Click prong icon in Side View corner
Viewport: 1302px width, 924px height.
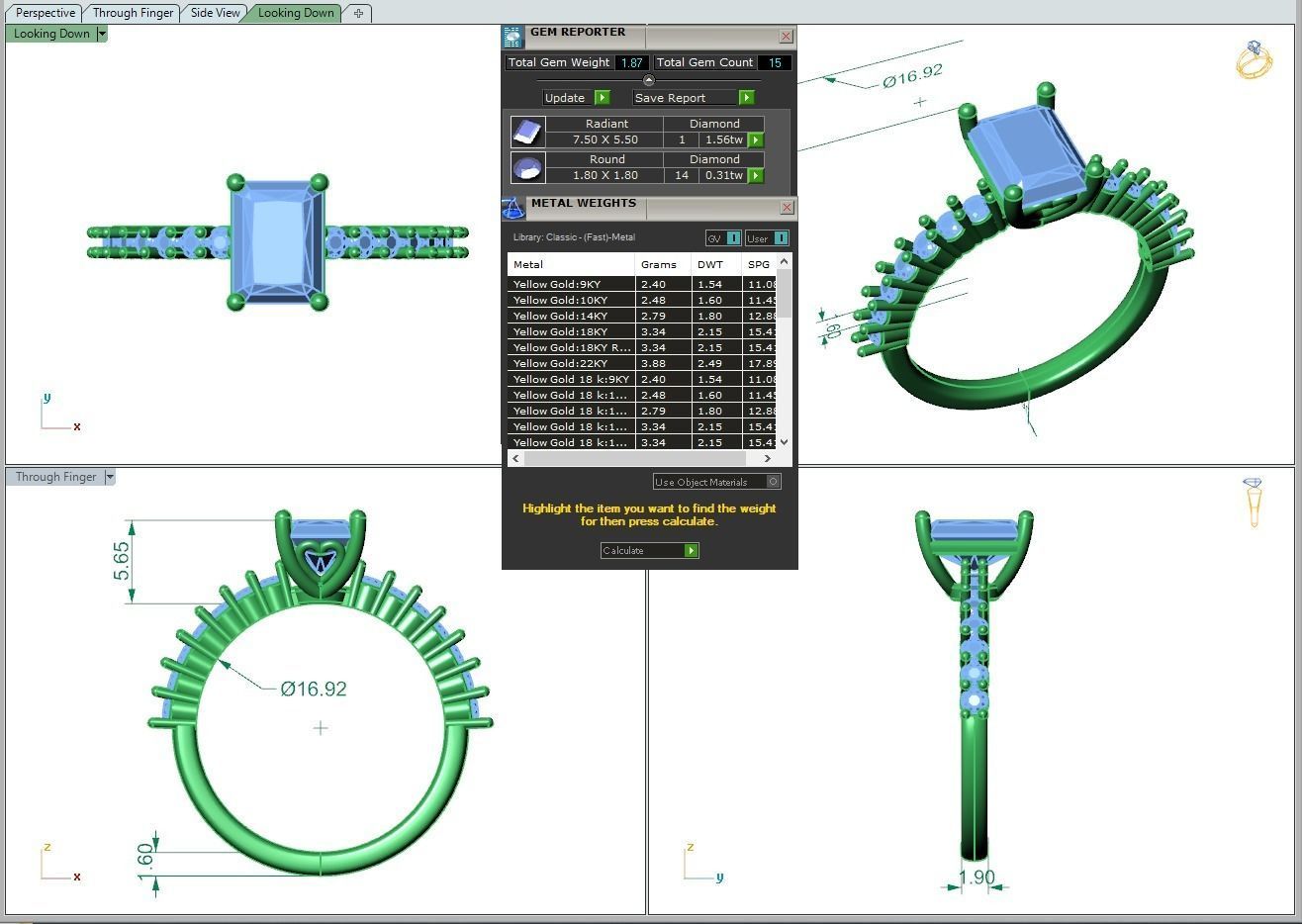(1254, 503)
